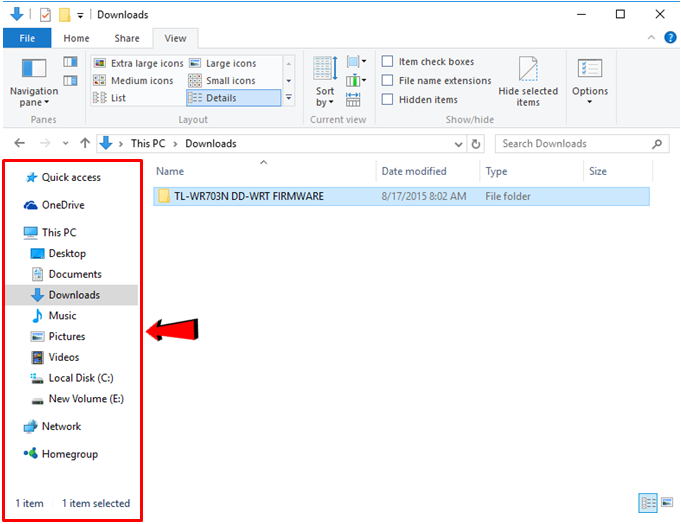681x524 pixels.
Task: Select the View ribbon tab
Action: click(x=175, y=38)
